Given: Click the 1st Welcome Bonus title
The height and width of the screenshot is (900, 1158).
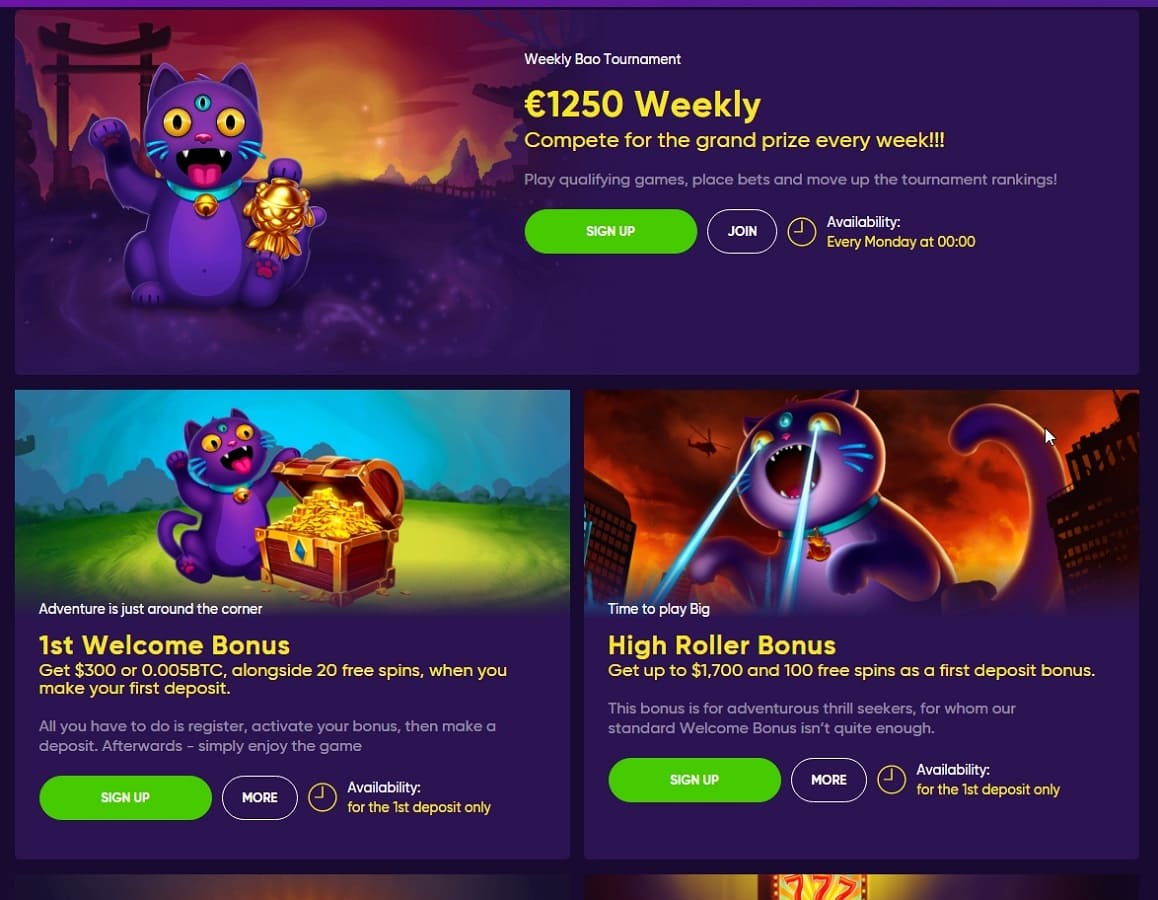Looking at the screenshot, I should click(x=164, y=645).
